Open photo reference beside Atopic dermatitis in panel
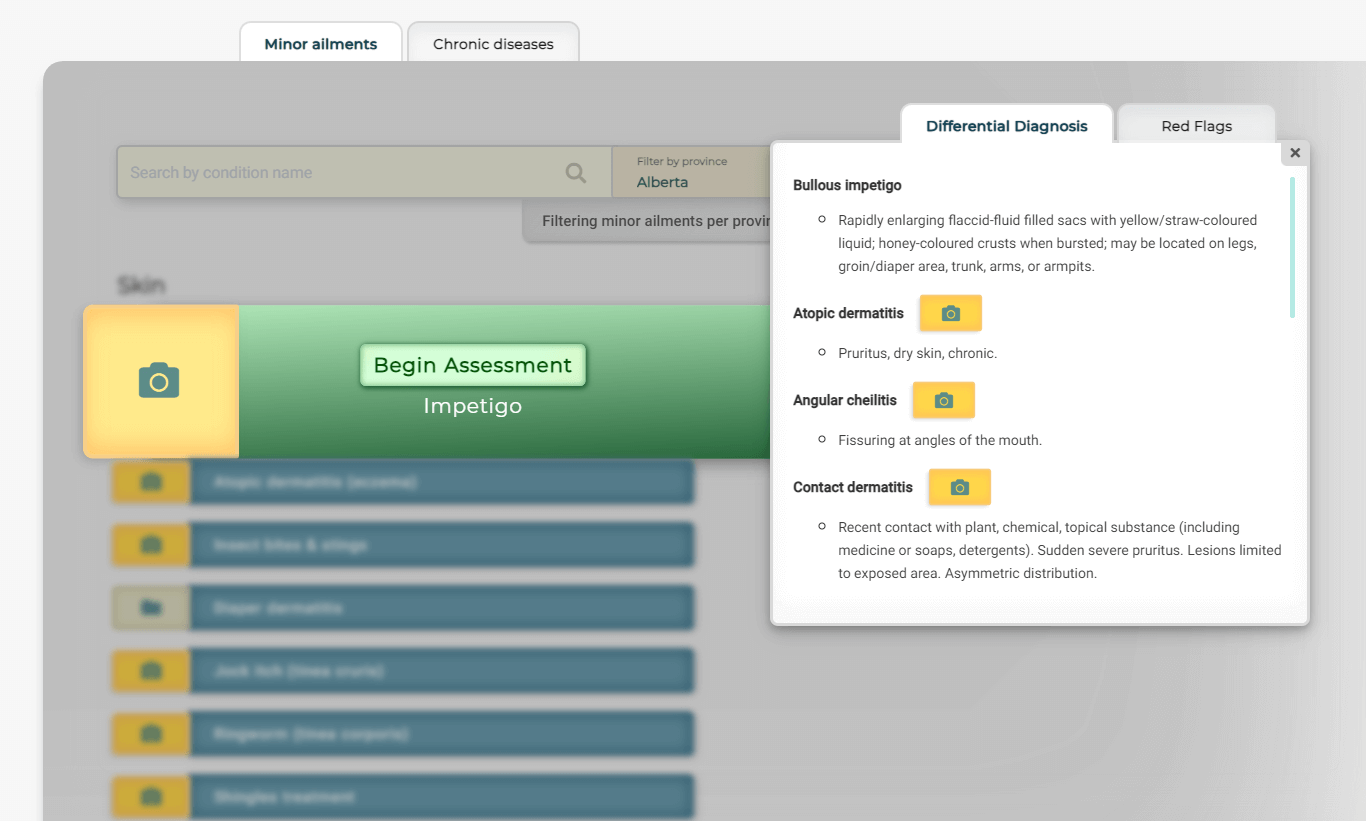Viewport: 1366px width, 821px height. pos(950,312)
